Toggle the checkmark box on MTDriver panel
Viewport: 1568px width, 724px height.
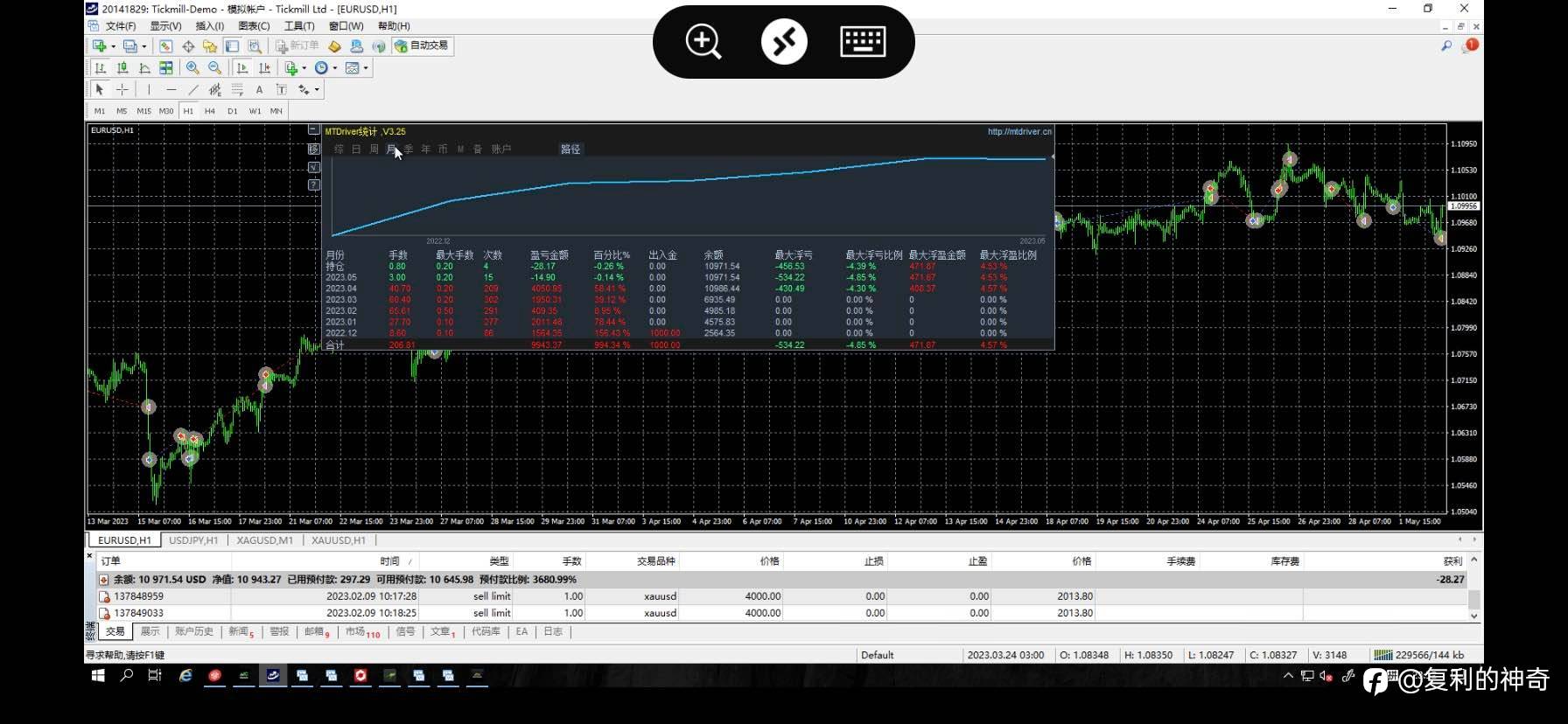click(x=314, y=167)
